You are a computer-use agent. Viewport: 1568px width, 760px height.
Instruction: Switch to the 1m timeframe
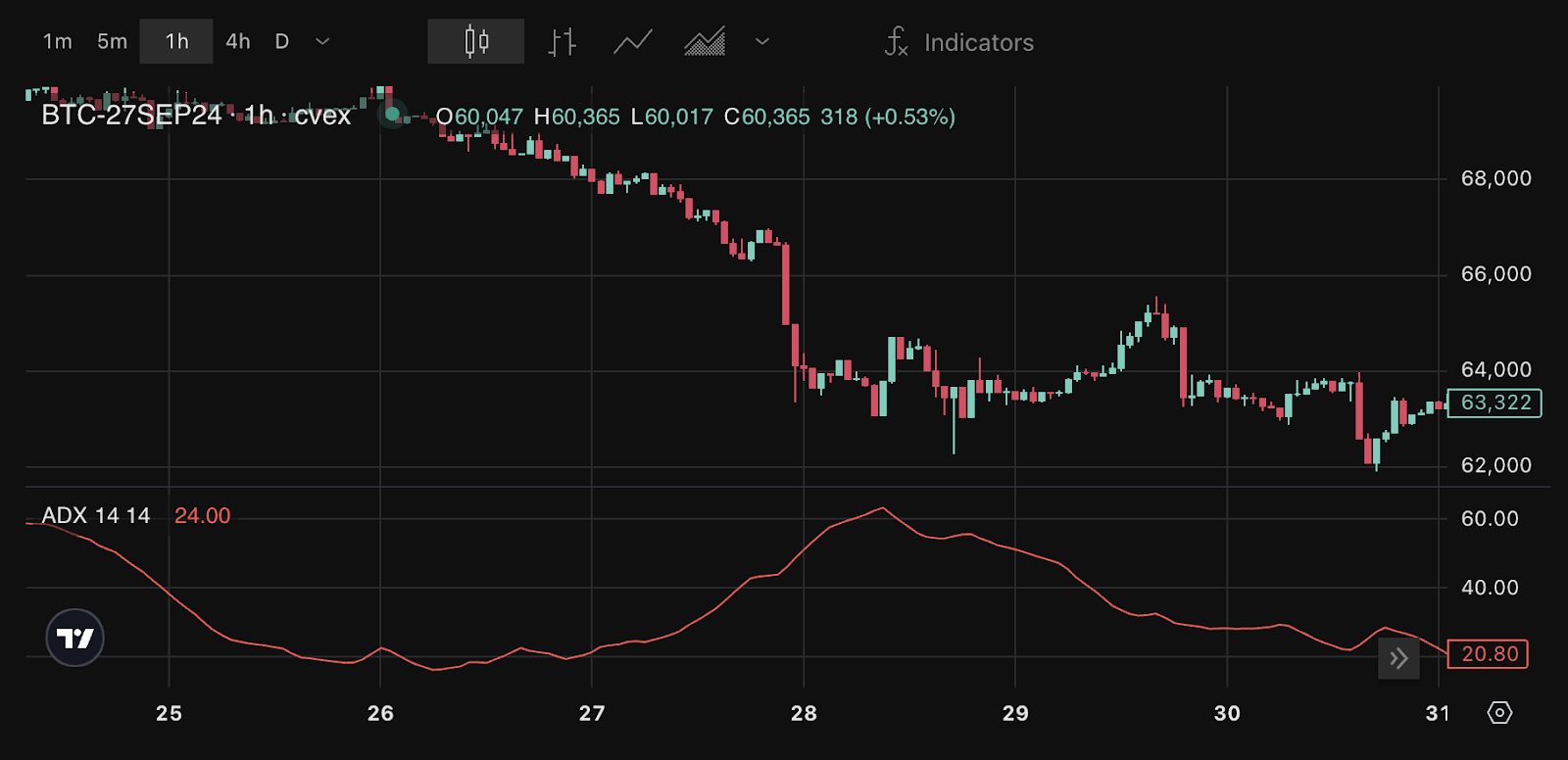point(57,41)
